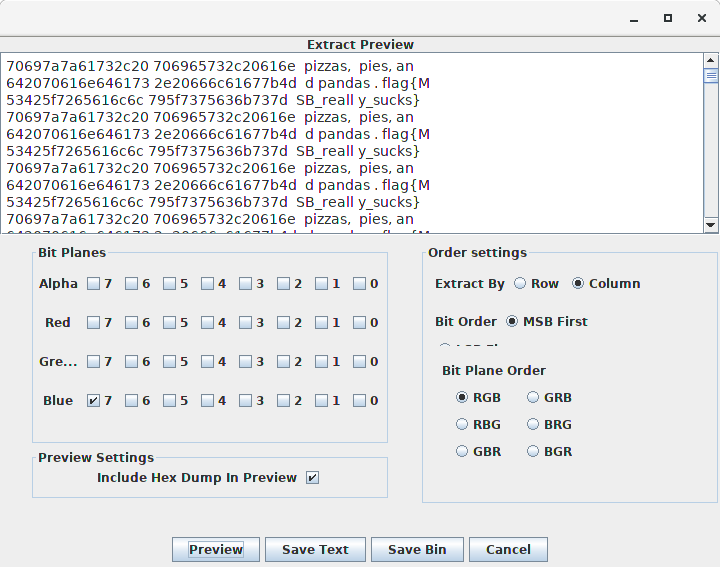Click the Preview button

point(216,550)
